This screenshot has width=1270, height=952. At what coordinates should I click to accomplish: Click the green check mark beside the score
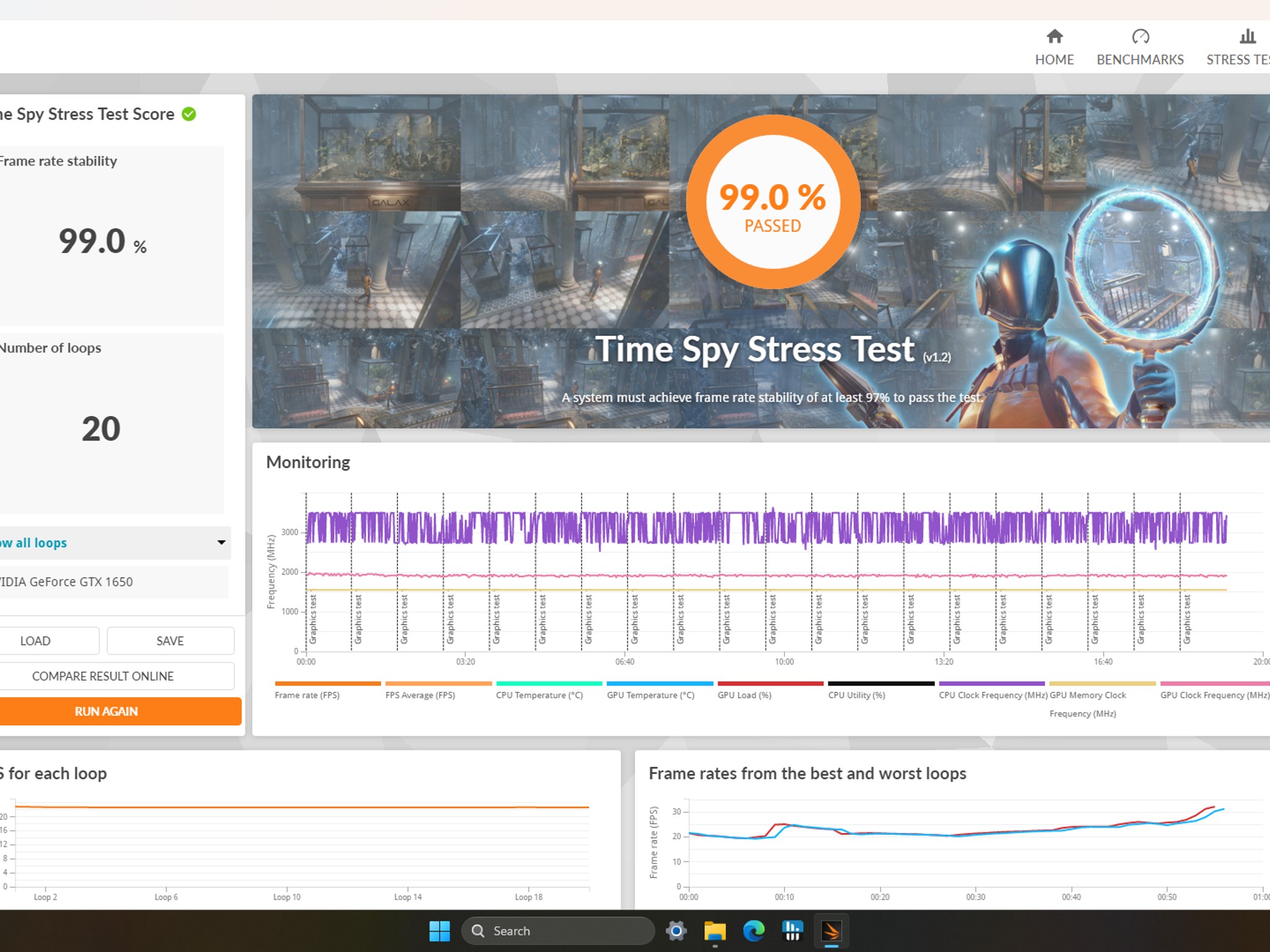(x=189, y=114)
